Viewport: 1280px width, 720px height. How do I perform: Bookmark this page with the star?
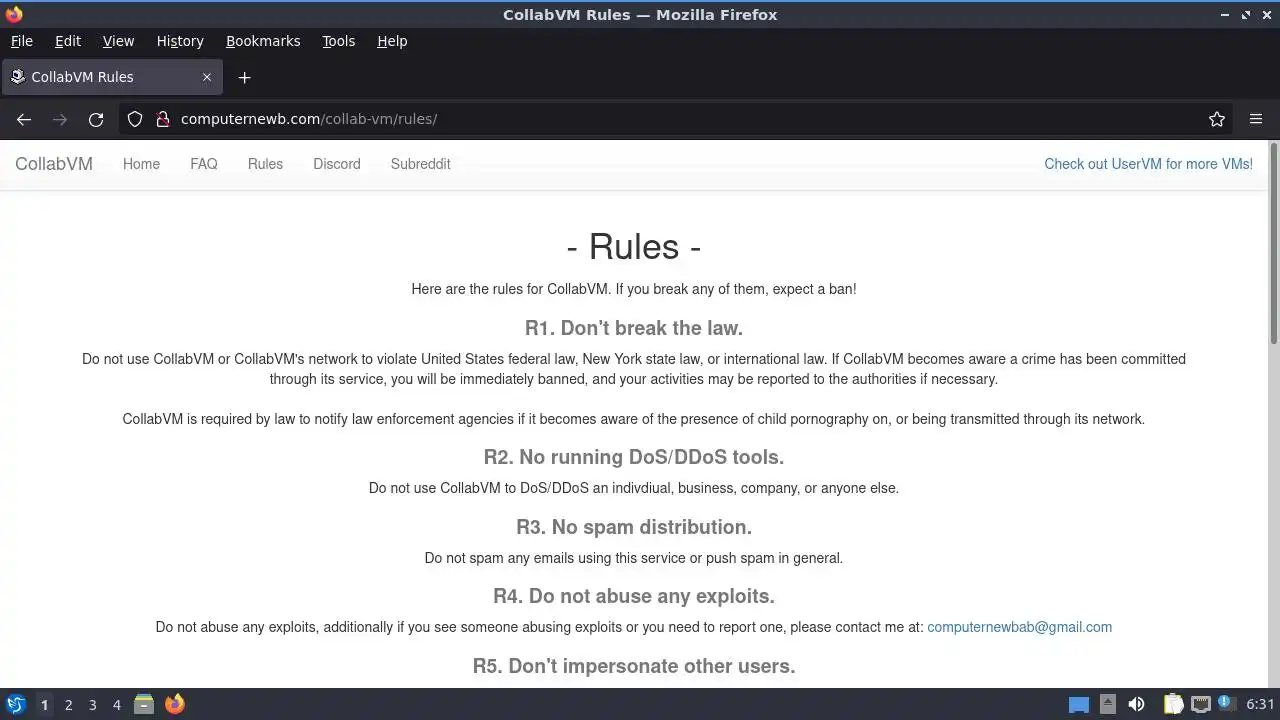[1217, 119]
